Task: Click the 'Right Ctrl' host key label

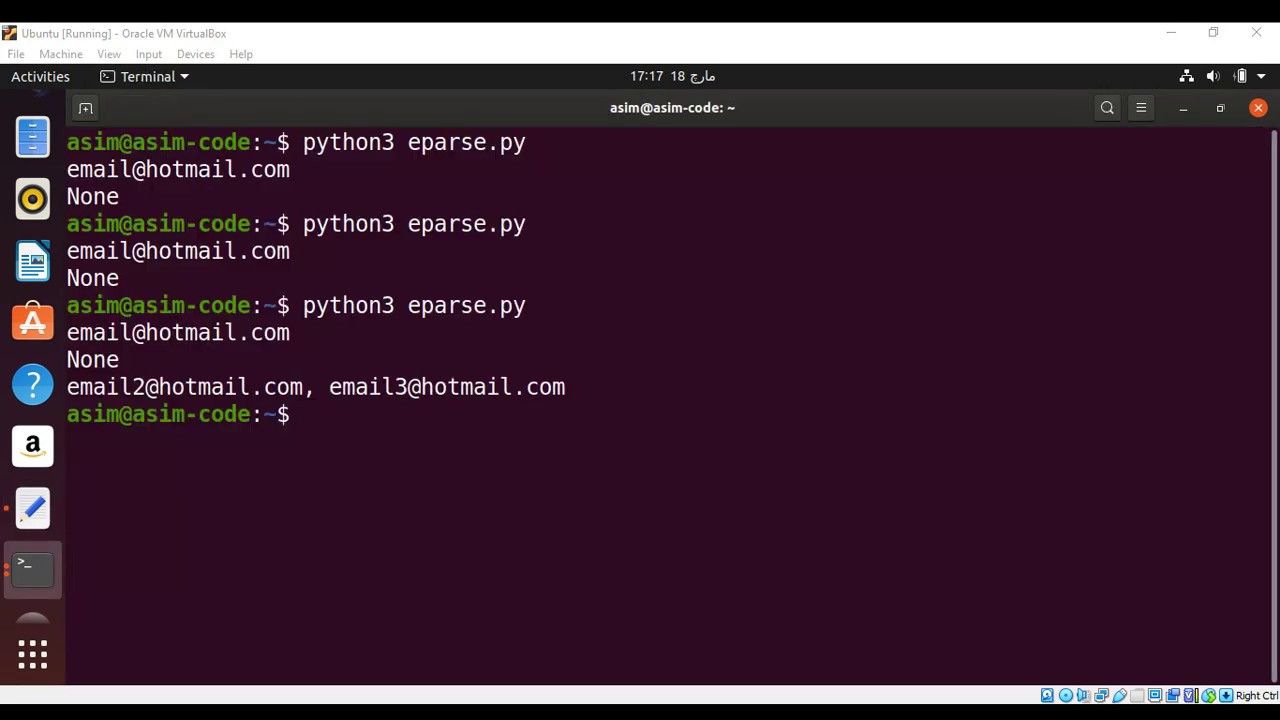Action: [1257, 696]
